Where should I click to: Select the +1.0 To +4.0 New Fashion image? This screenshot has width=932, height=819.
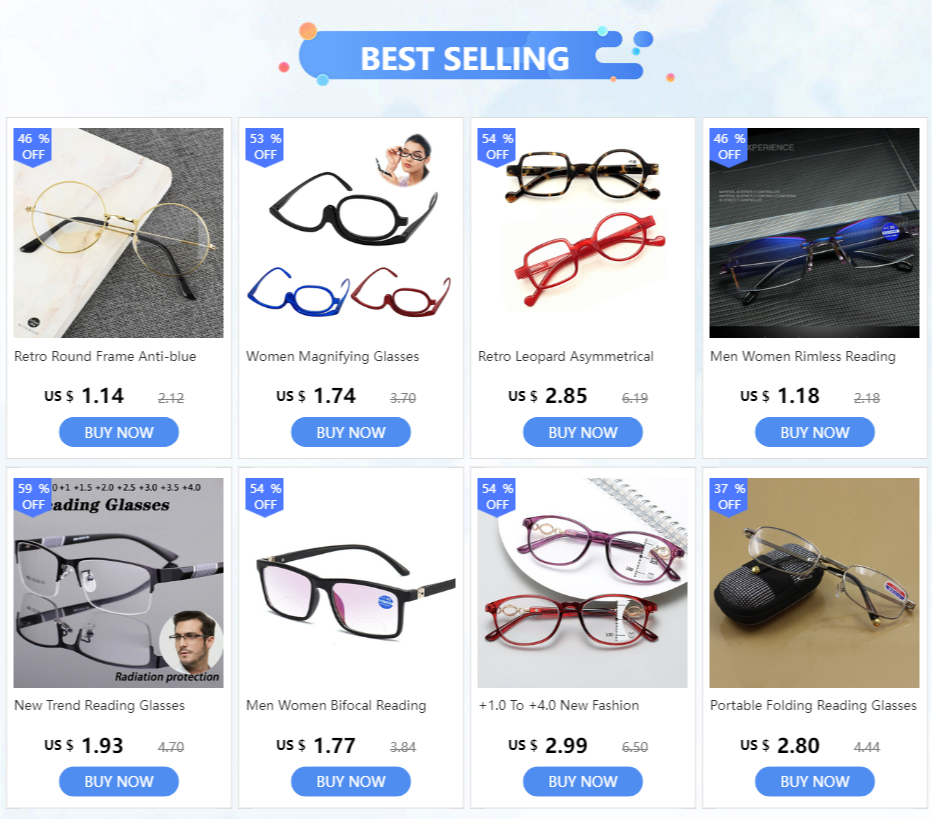tap(582, 582)
